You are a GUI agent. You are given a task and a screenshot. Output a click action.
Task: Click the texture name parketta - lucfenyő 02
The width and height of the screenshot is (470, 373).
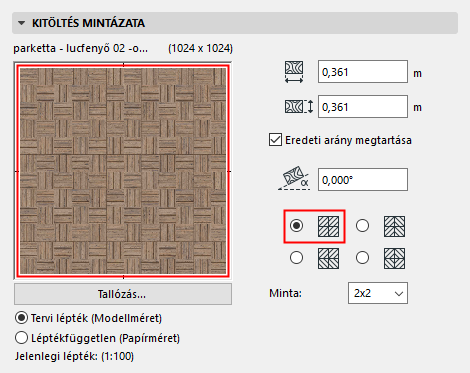[x=81, y=48]
